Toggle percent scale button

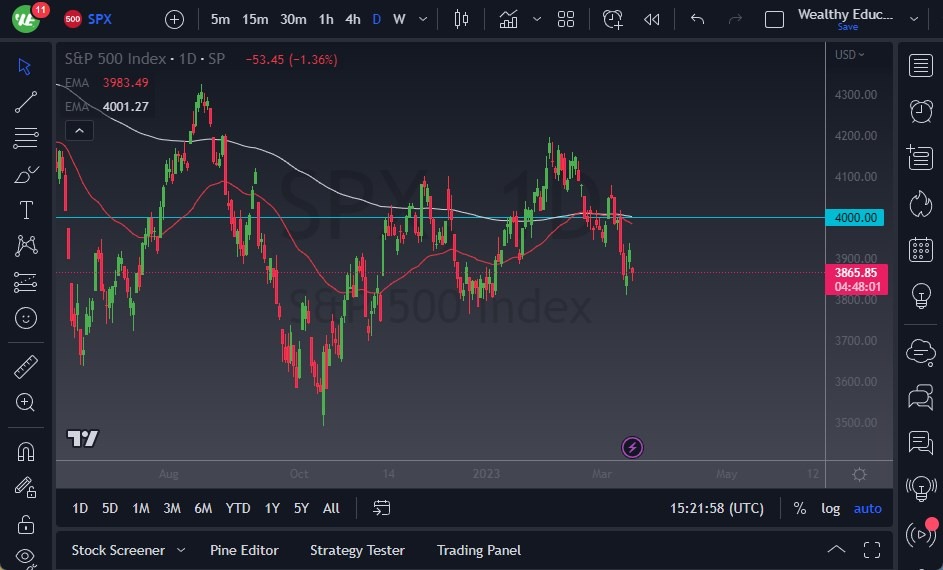pyautogui.click(x=799, y=508)
